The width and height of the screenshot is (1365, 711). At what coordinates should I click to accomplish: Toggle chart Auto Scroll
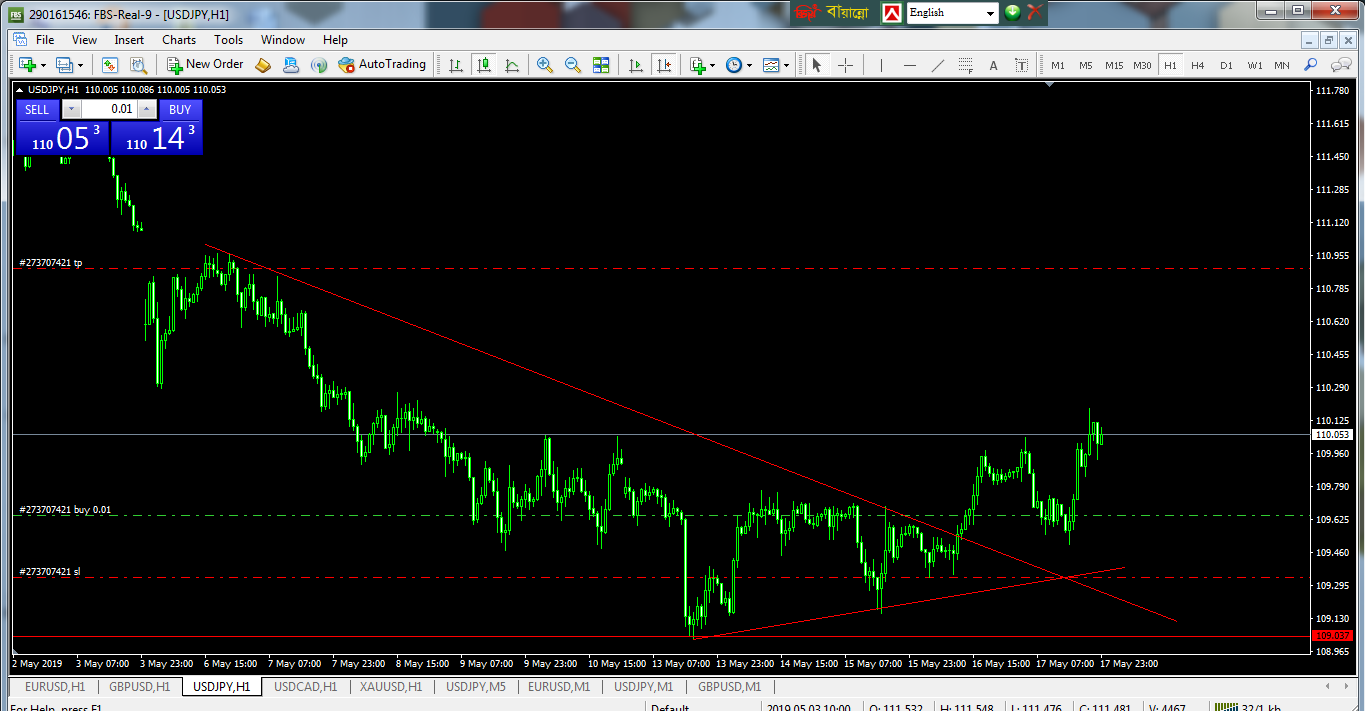[x=636, y=65]
